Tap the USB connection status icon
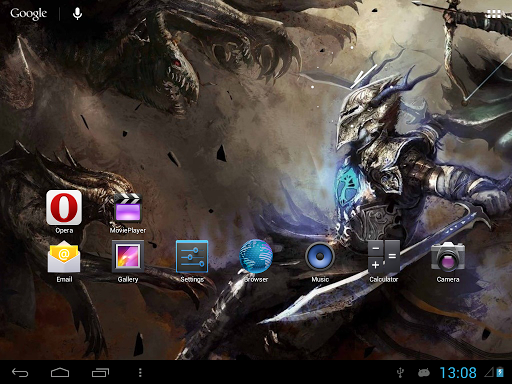 pos(401,373)
